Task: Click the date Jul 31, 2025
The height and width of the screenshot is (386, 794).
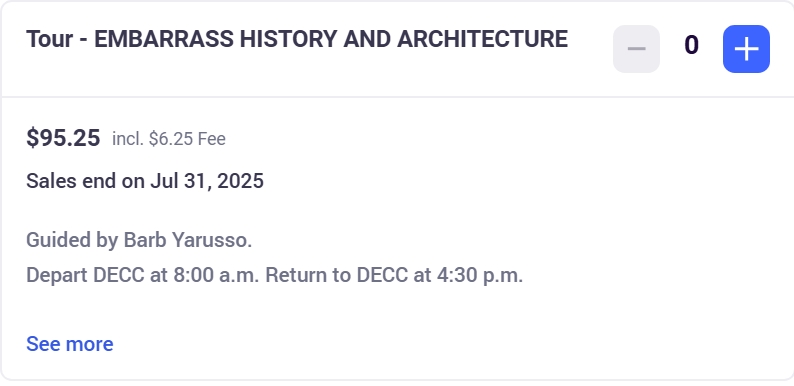Action: (207, 181)
